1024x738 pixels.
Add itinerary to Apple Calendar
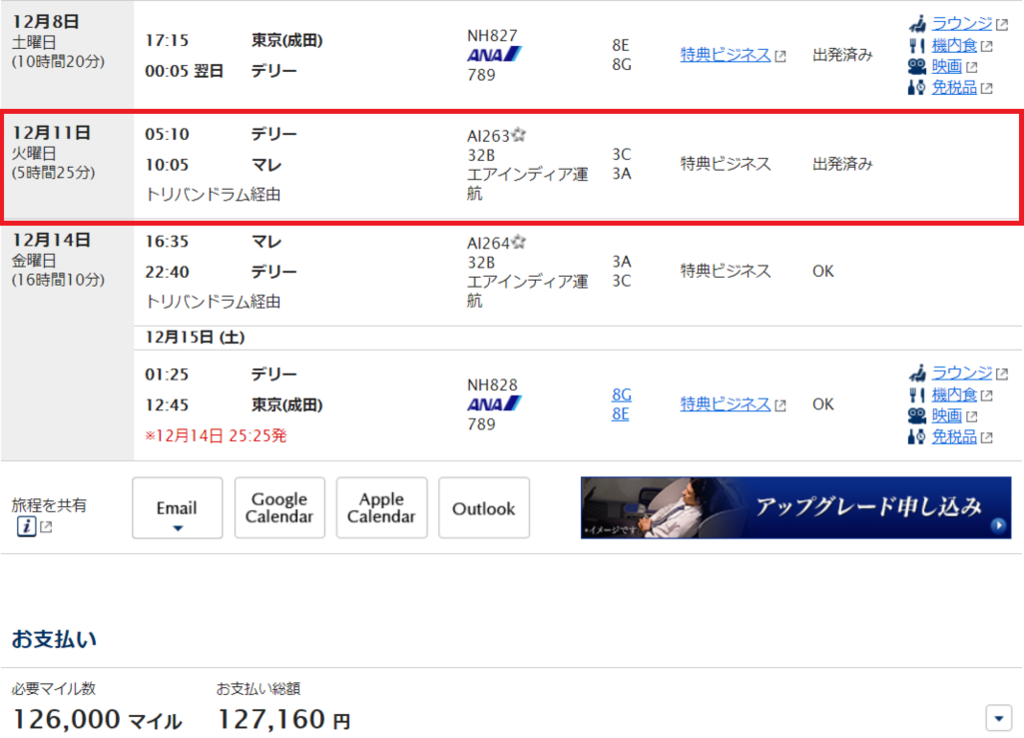tap(381, 508)
